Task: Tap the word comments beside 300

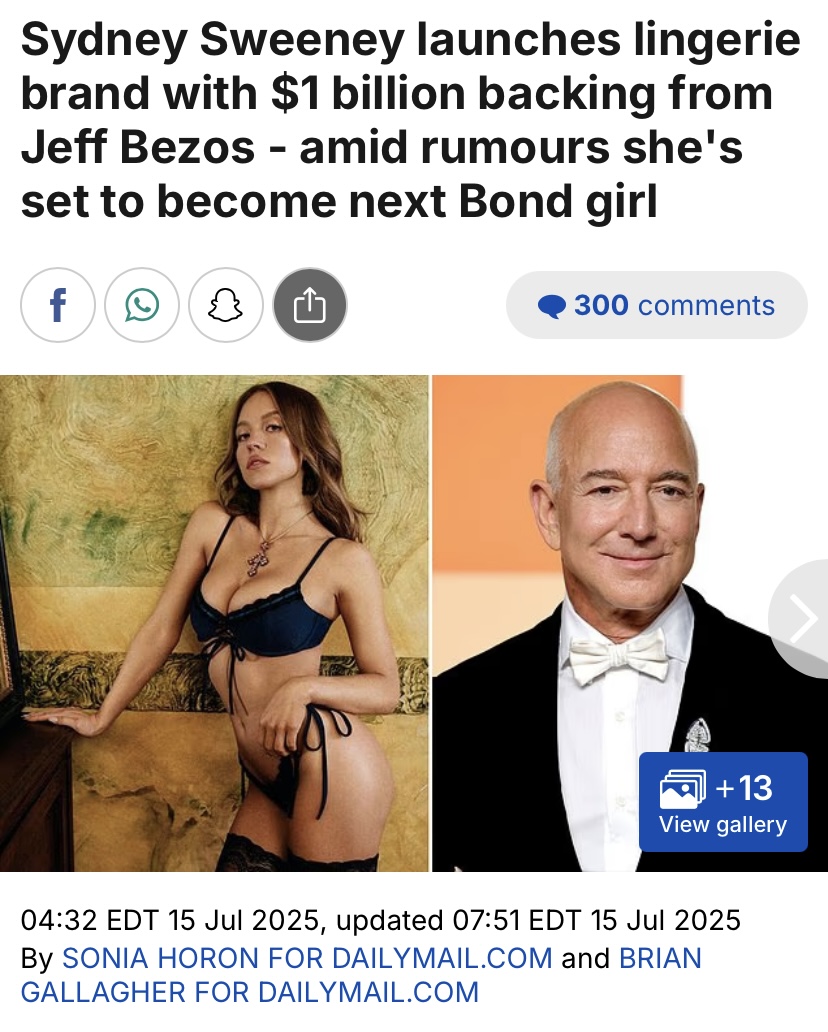Action: 706,305
